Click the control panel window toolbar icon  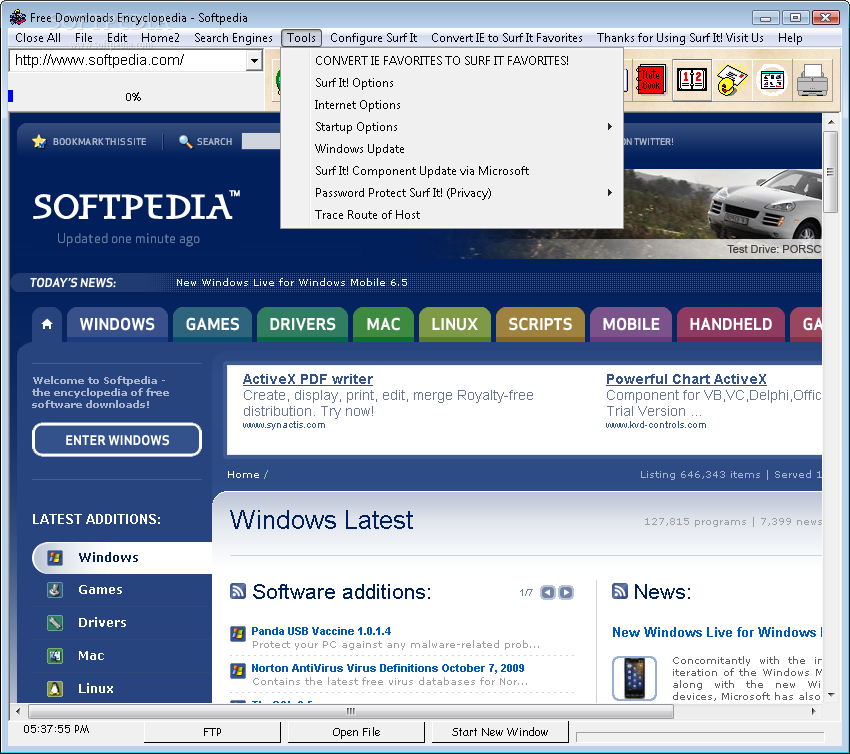click(x=772, y=80)
